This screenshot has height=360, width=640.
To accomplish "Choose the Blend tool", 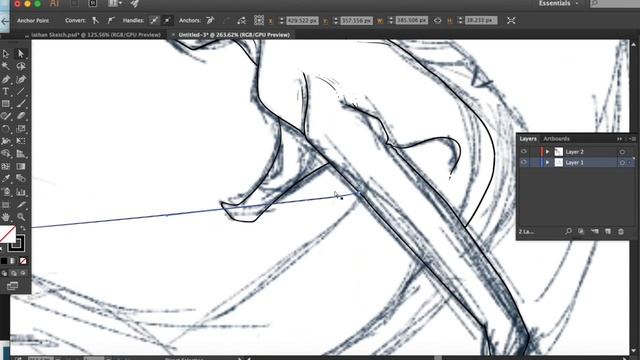I will pos(20,179).
